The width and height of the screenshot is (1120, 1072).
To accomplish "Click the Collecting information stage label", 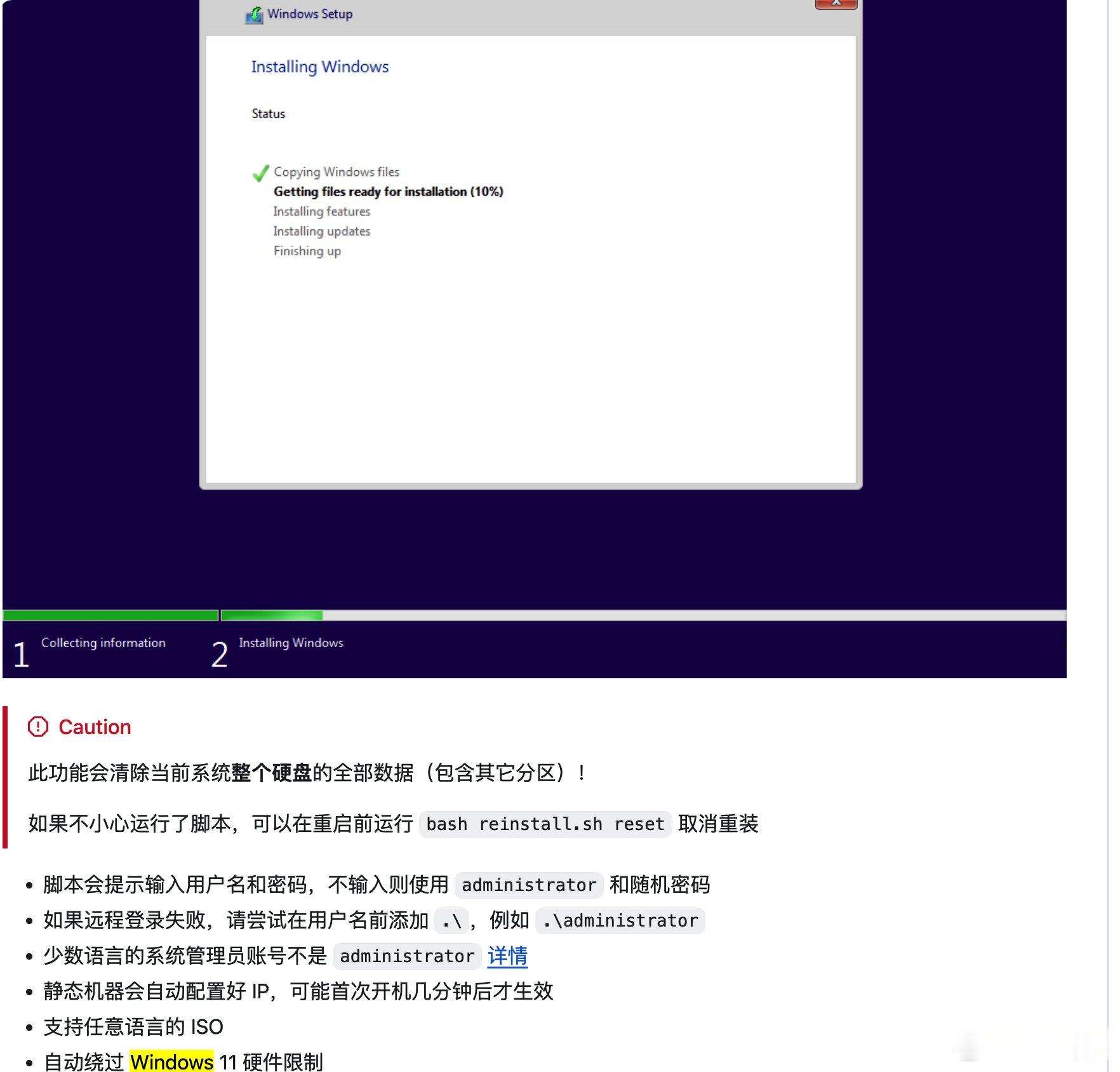I will (103, 643).
